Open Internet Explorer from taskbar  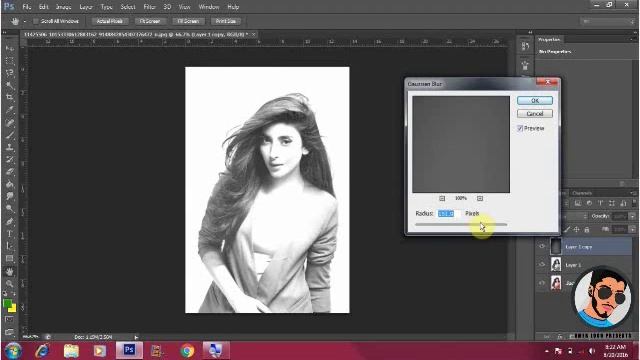[x=42, y=351]
